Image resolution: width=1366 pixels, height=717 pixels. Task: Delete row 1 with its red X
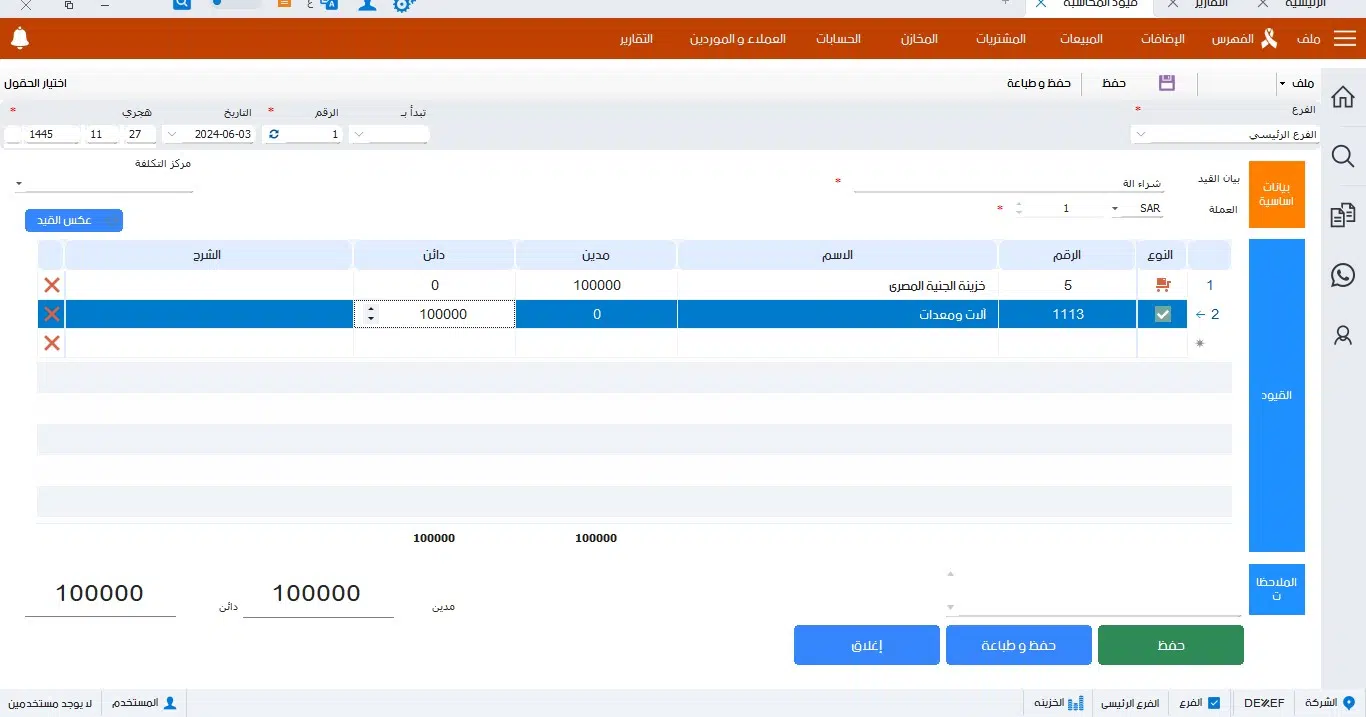tap(52, 285)
